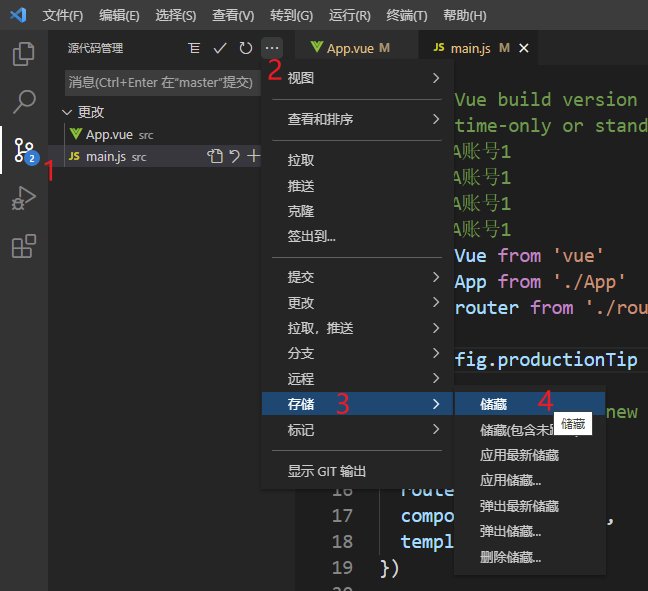Choose 克隆 from the menu

(x=357, y=211)
